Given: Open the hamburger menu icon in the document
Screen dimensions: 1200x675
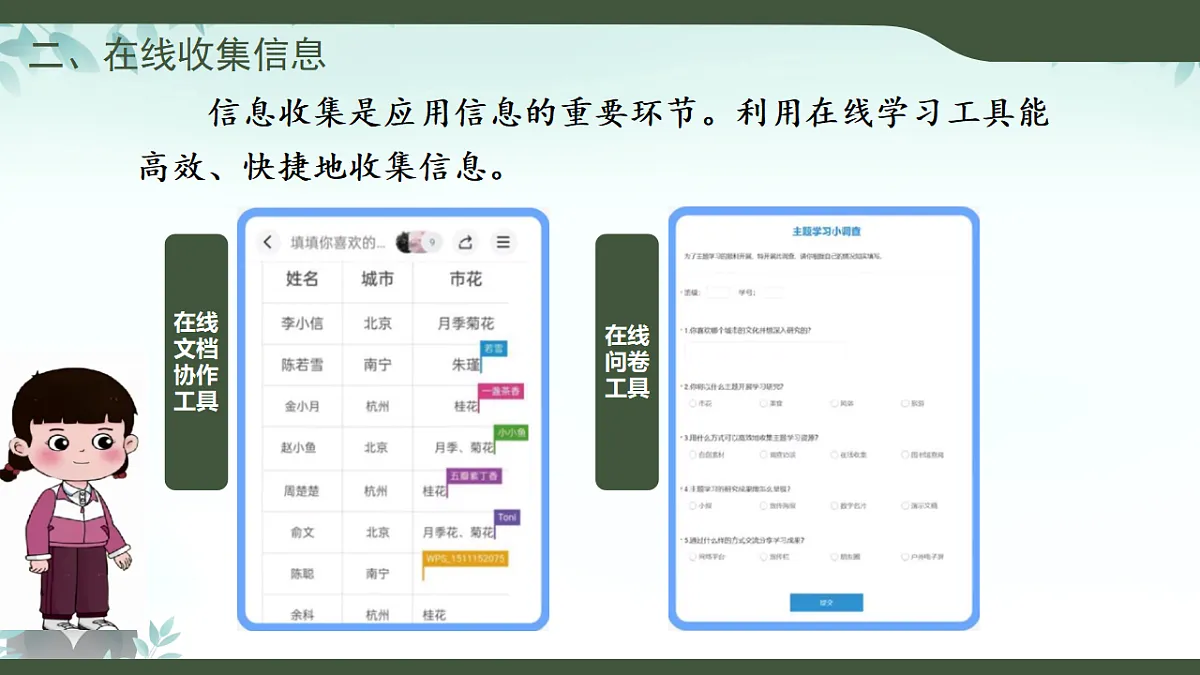Looking at the screenshot, I should pos(503,242).
